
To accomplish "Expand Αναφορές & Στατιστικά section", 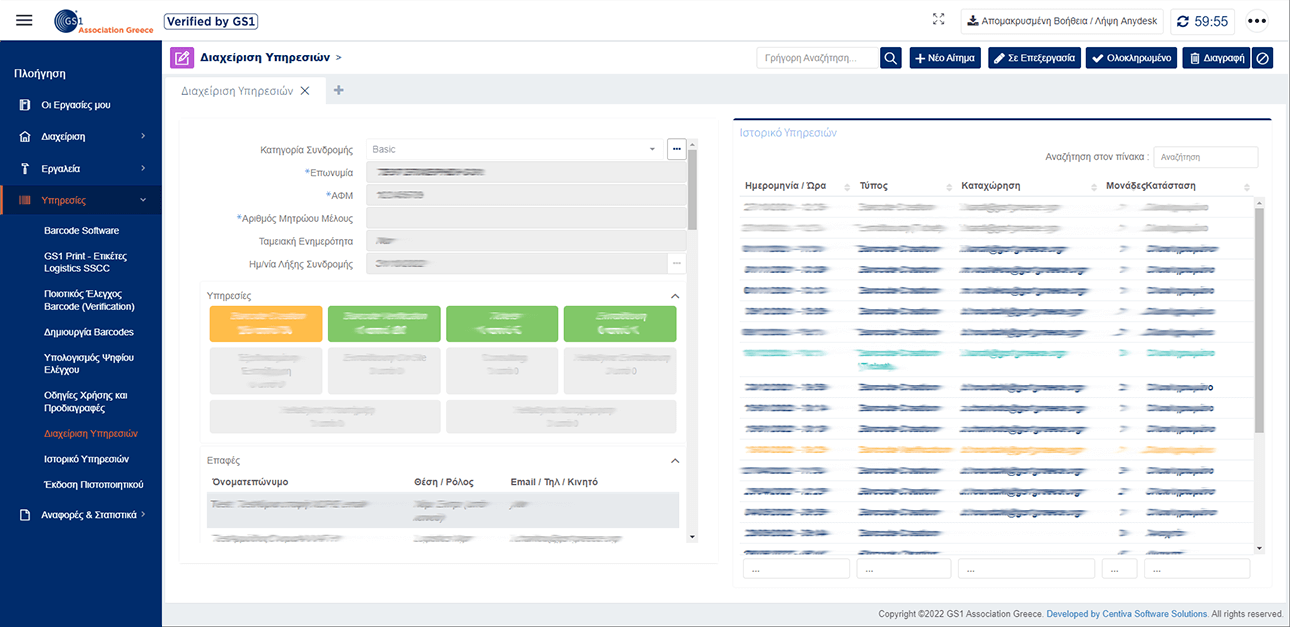I will click(81, 515).
